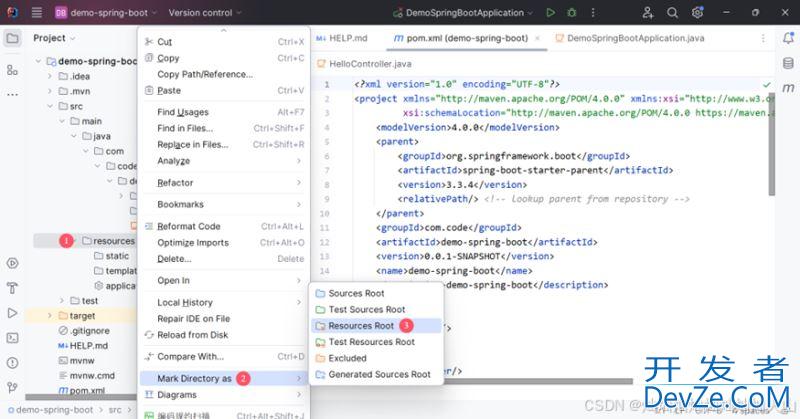Open the Diagrams submenu
The height and width of the screenshot is (419, 800).
(x=224, y=395)
